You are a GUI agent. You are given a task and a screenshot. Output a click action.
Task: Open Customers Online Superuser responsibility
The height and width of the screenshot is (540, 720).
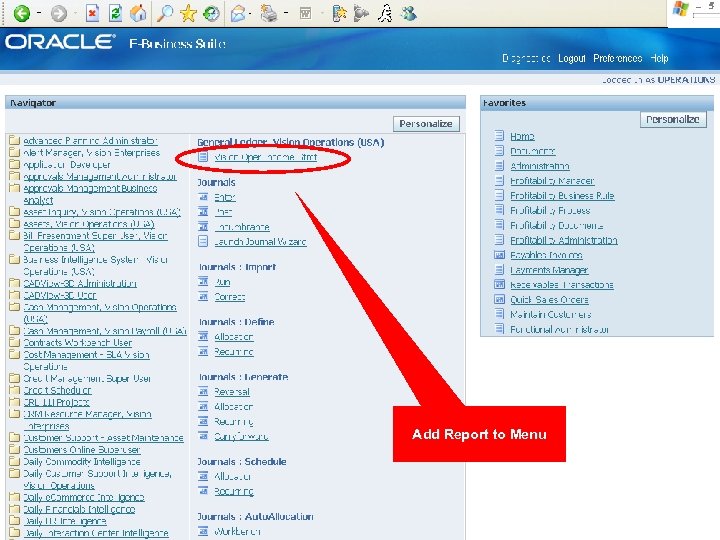click(82, 450)
